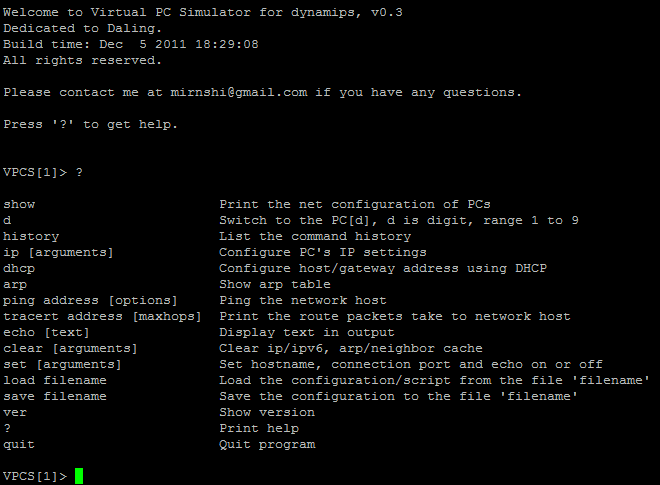Click the 'Show arp table' description text

pos(275,284)
